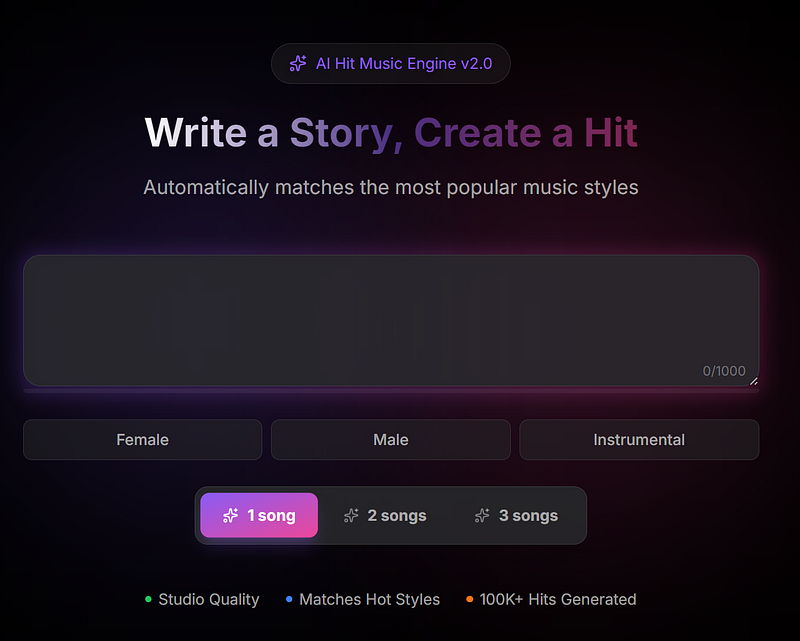The width and height of the screenshot is (800, 641).
Task: Click the Matches Hot Styles label
Action: click(x=369, y=599)
